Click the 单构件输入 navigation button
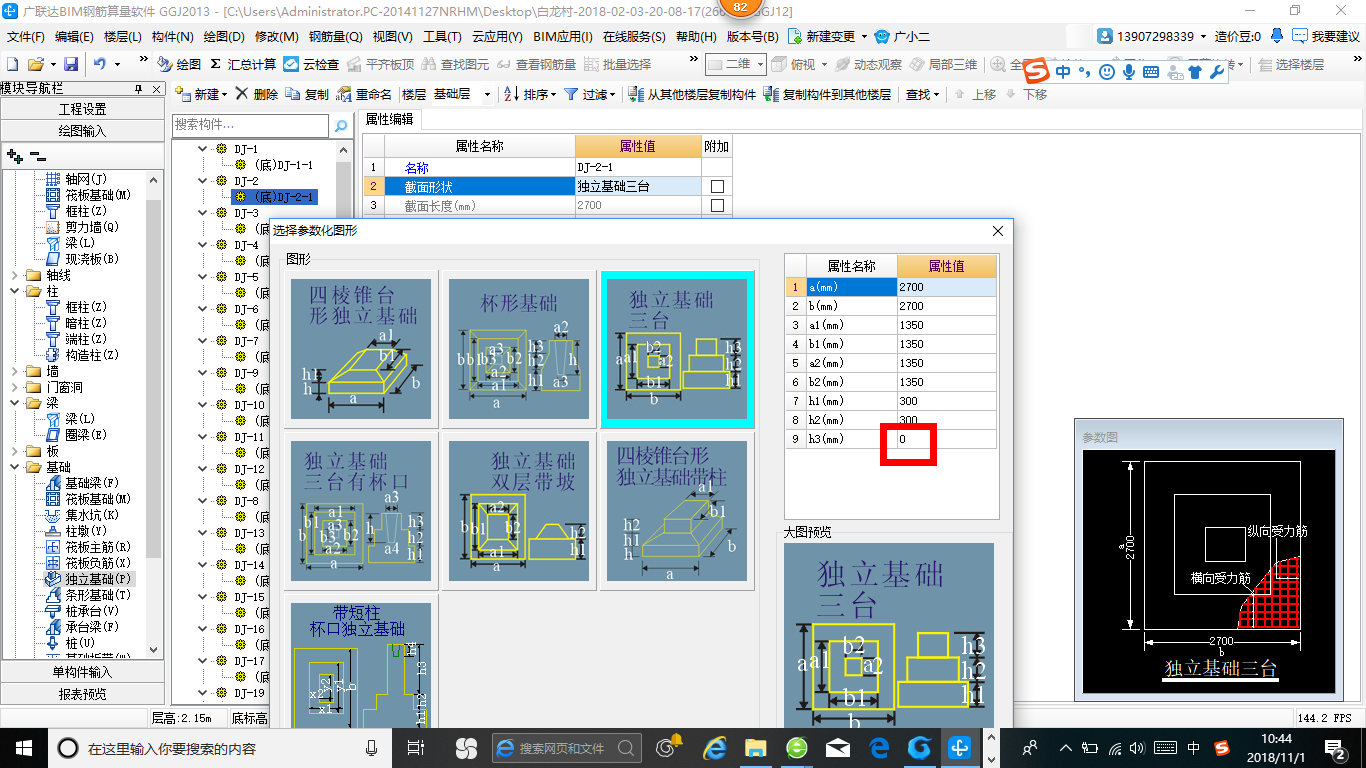This screenshot has height=768, width=1366. point(83,672)
